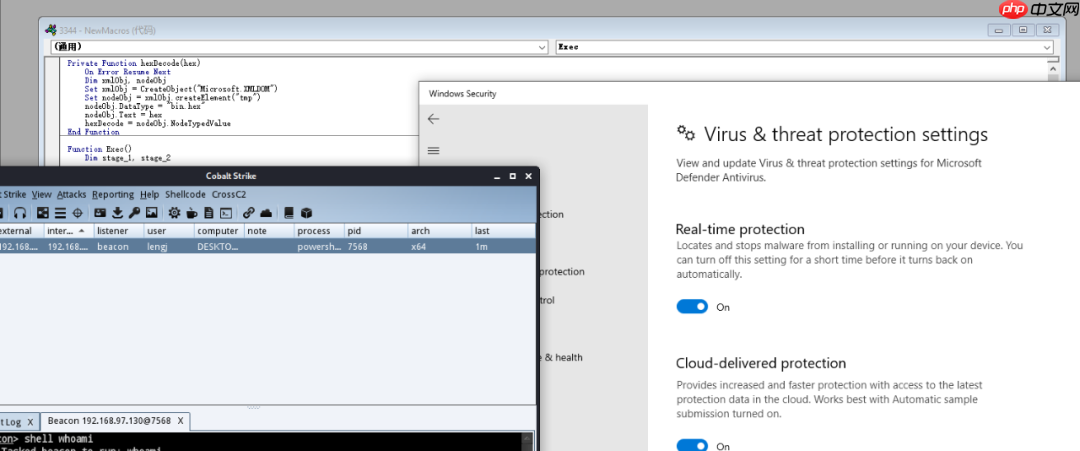
Task: Click host a file chain-link icon
Action: [x=249, y=213]
